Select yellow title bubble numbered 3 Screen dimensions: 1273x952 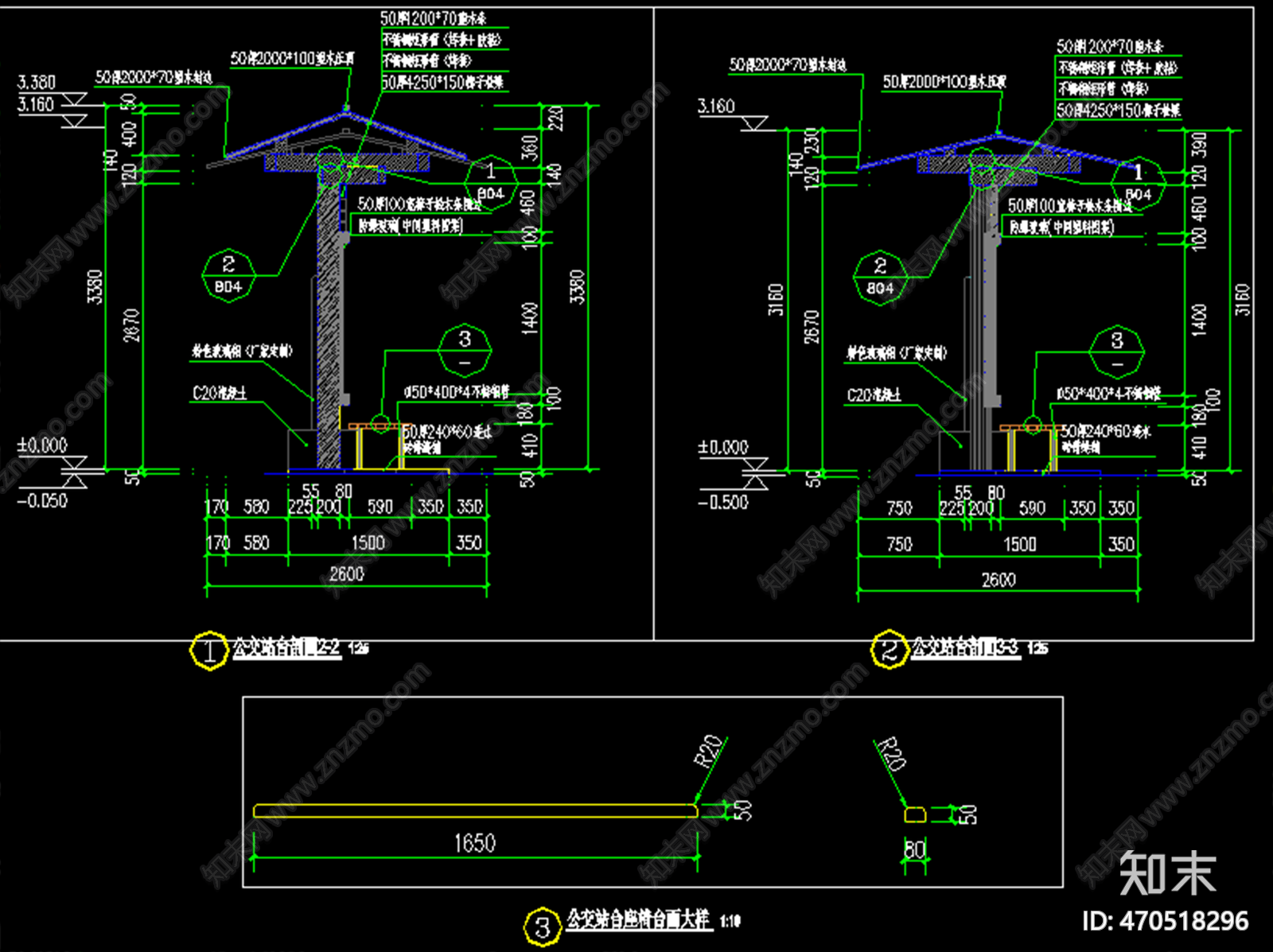click(543, 927)
